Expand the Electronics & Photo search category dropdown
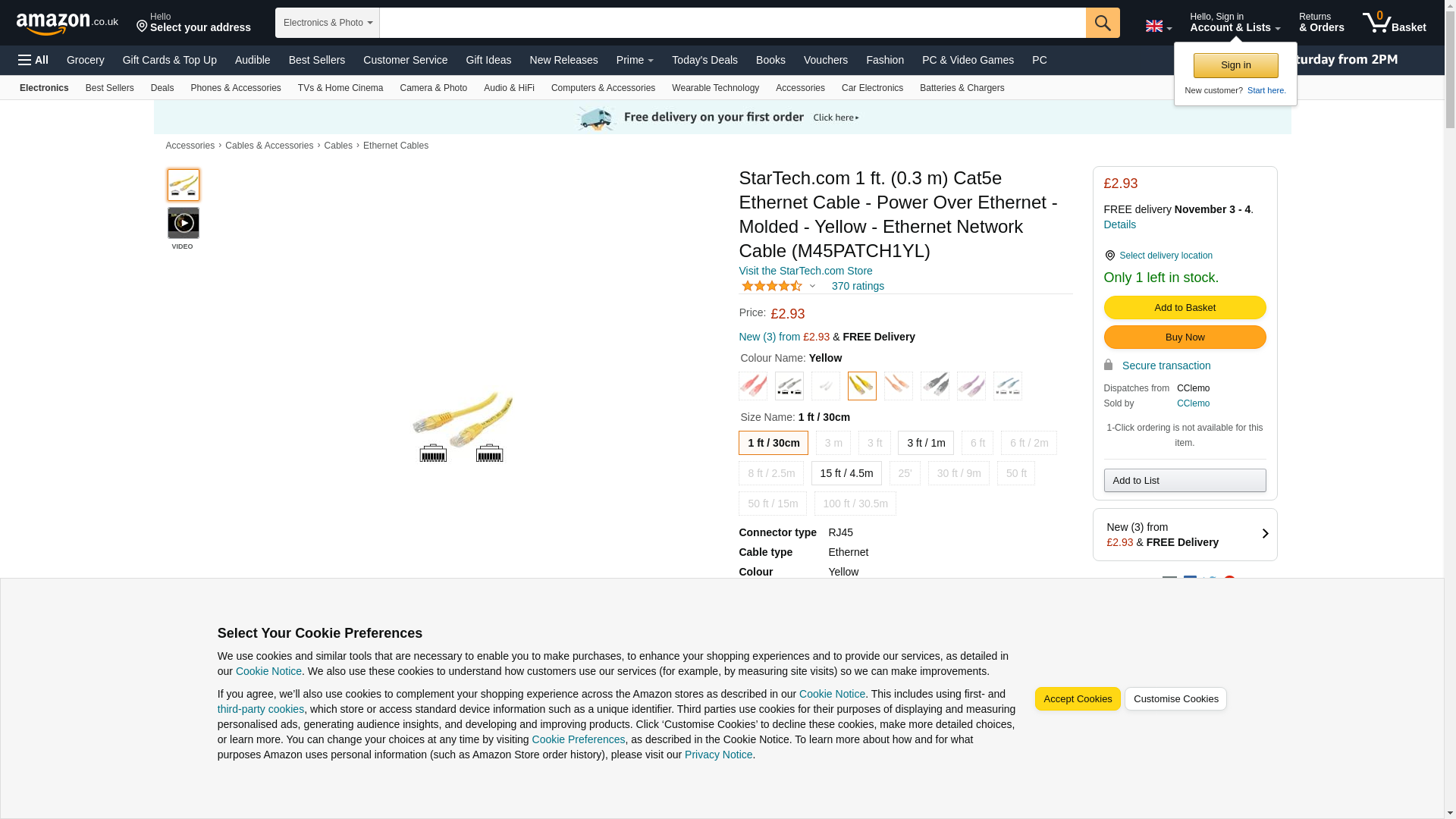The width and height of the screenshot is (1456, 819). (327, 23)
